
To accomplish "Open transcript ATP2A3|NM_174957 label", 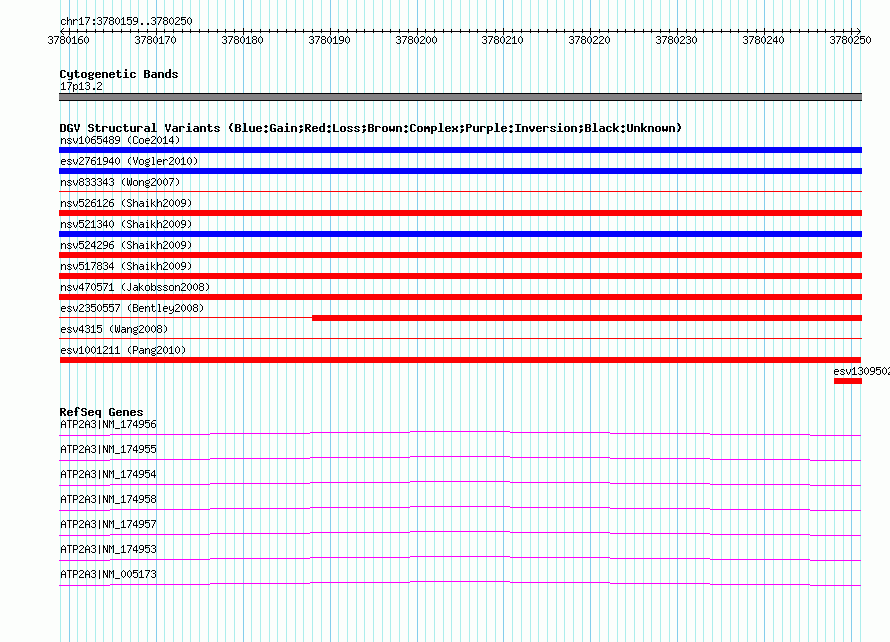I will (108, 524).
